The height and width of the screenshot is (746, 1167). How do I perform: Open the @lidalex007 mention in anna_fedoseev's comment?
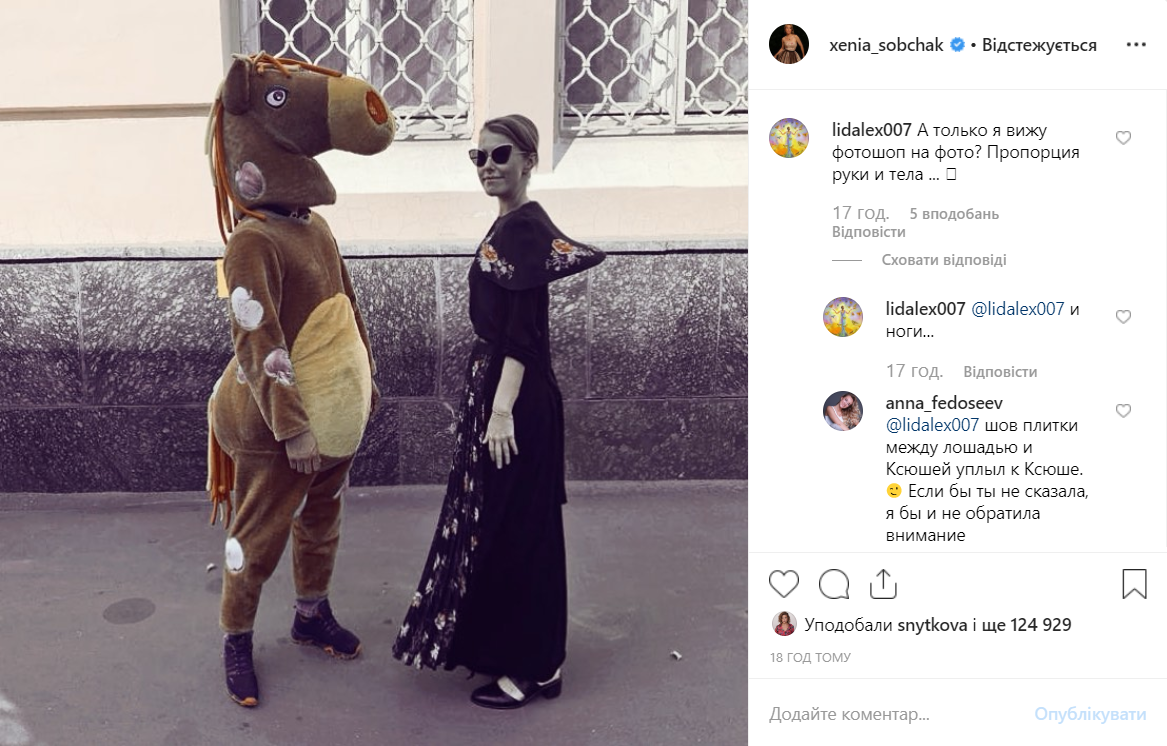tap(932, 425)
